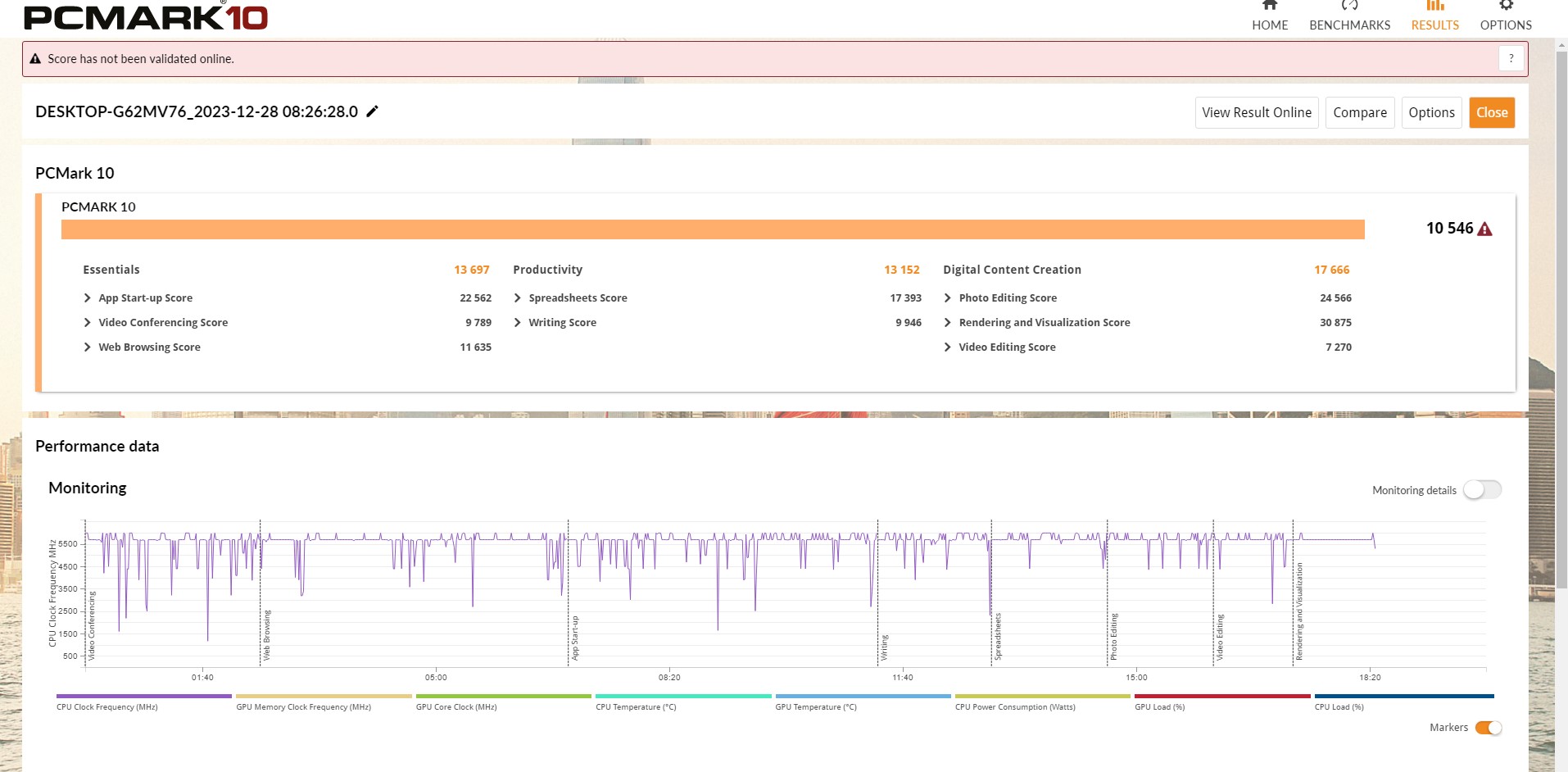Toggle GPU Memory Clock Frequency legend
The image size is (1568, 772).
[x=324, y=702]
